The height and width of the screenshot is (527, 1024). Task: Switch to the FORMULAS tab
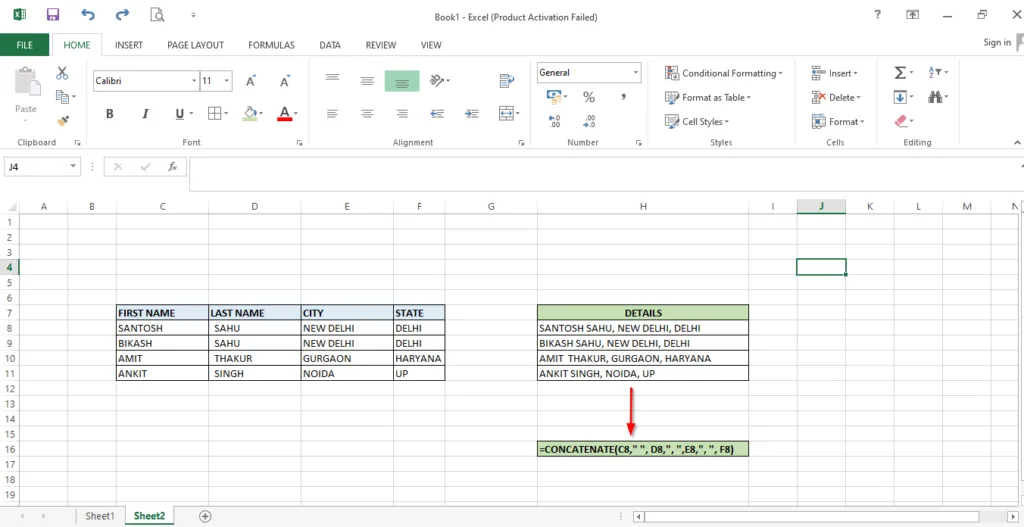(x=271, y=45)
